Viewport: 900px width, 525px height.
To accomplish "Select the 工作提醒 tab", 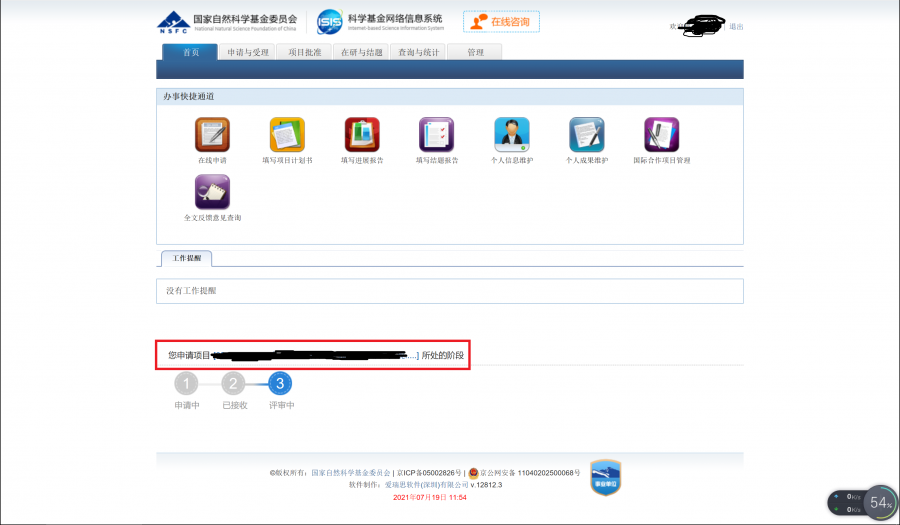I will (187, 258).
